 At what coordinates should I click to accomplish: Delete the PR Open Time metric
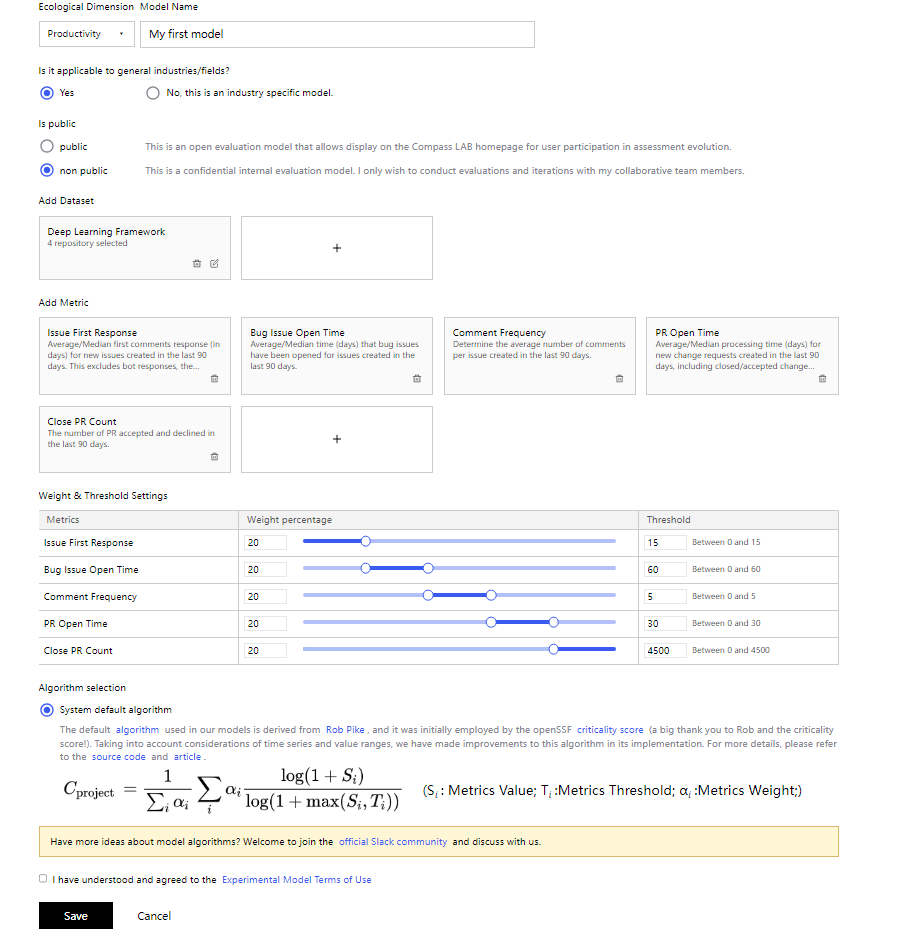click(822, 379)
